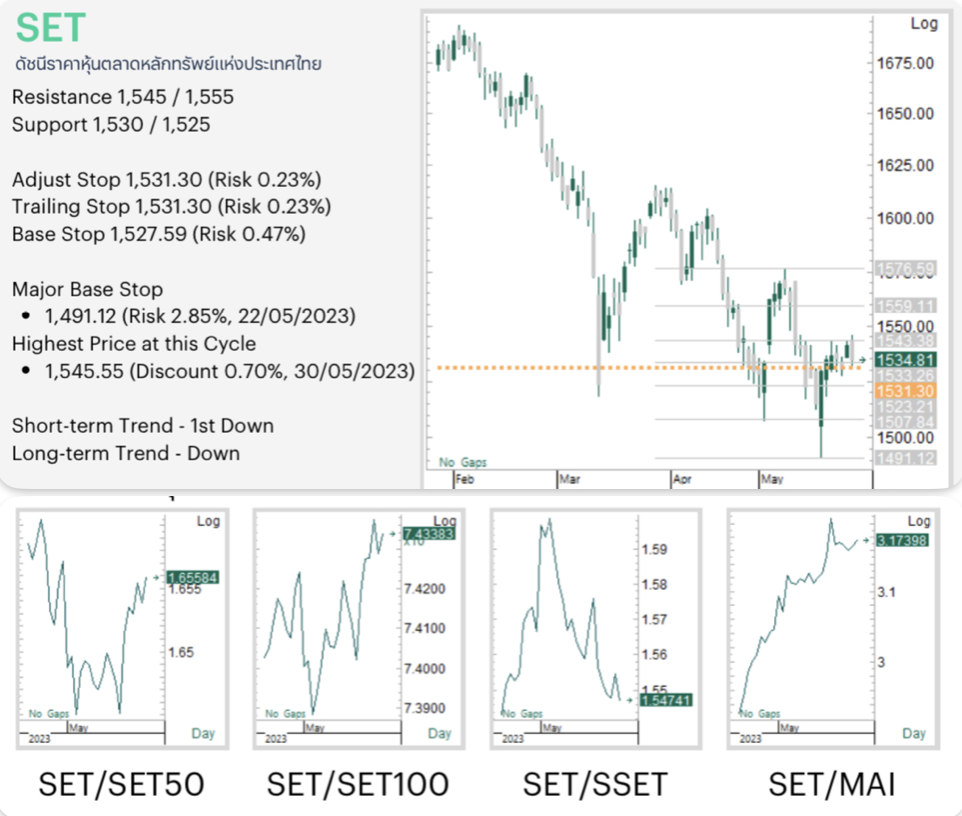Click Trailing Stop 1,531.30 text
Screen dimensions: 962x816
point(171,207)
